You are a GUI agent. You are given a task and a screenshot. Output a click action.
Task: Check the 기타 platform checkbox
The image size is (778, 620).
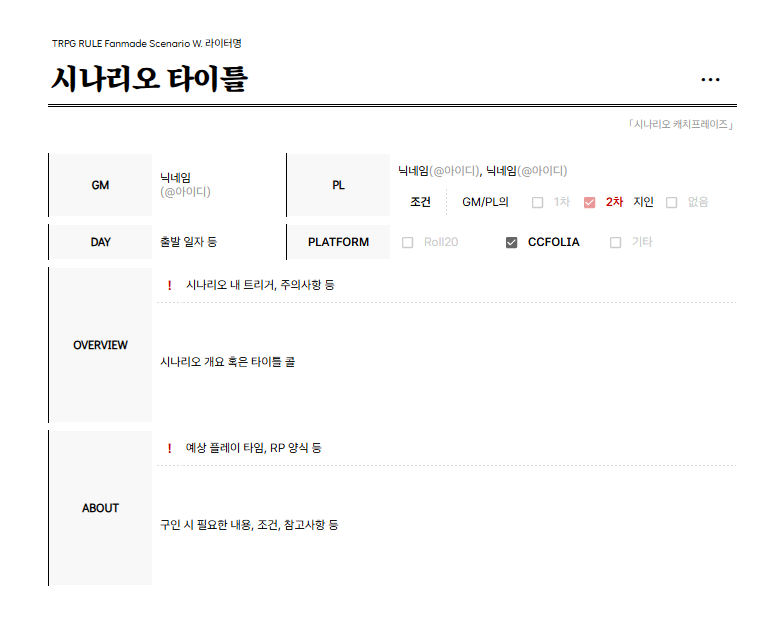tap(615, 243)
